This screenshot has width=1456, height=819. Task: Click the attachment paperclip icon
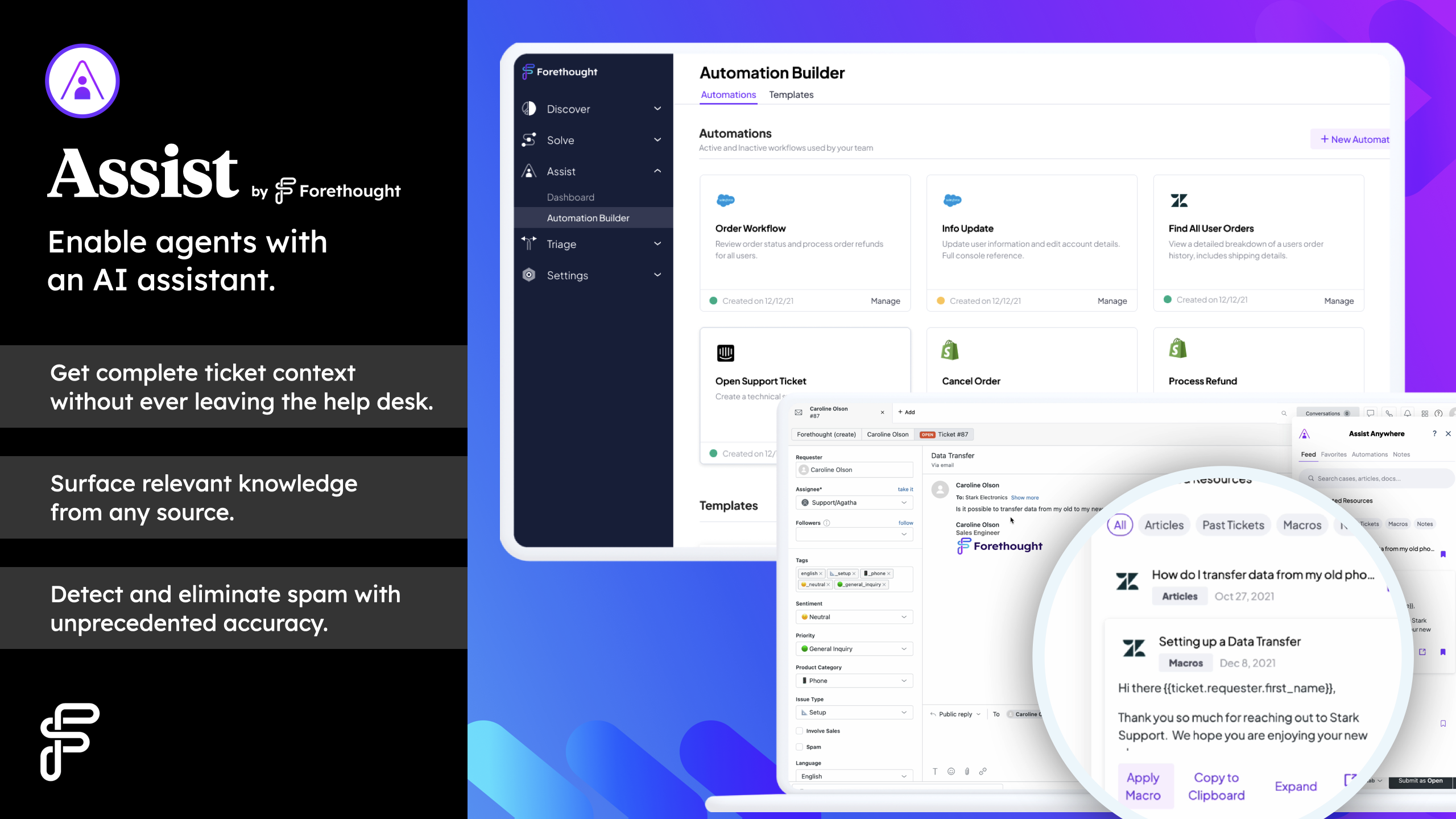[967, 771]
